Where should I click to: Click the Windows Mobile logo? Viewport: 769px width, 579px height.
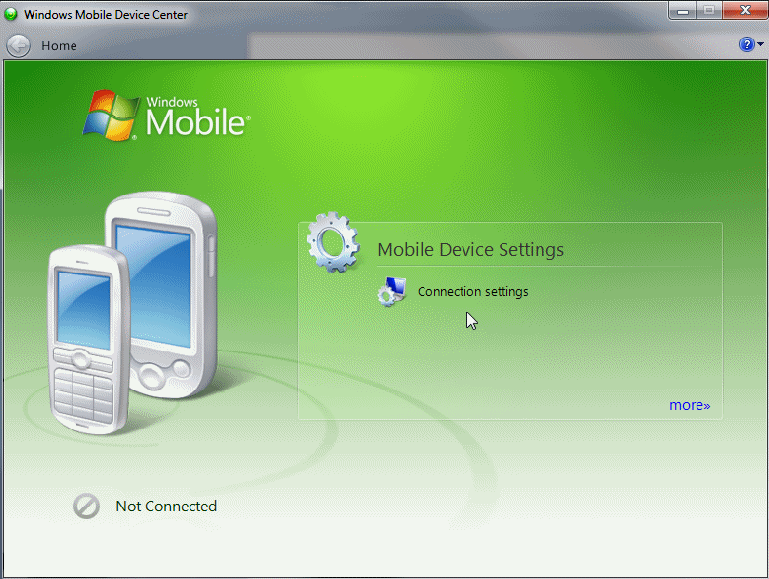pos(166,115)
